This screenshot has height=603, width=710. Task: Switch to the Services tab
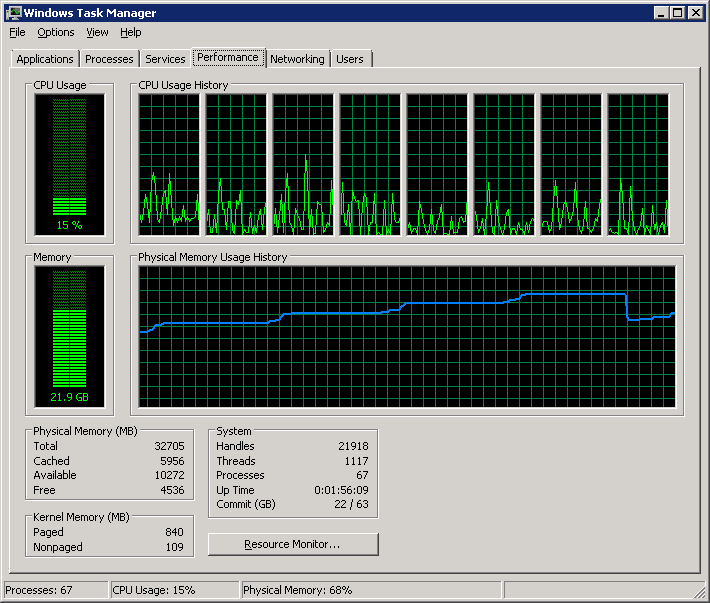click(165, 59)
